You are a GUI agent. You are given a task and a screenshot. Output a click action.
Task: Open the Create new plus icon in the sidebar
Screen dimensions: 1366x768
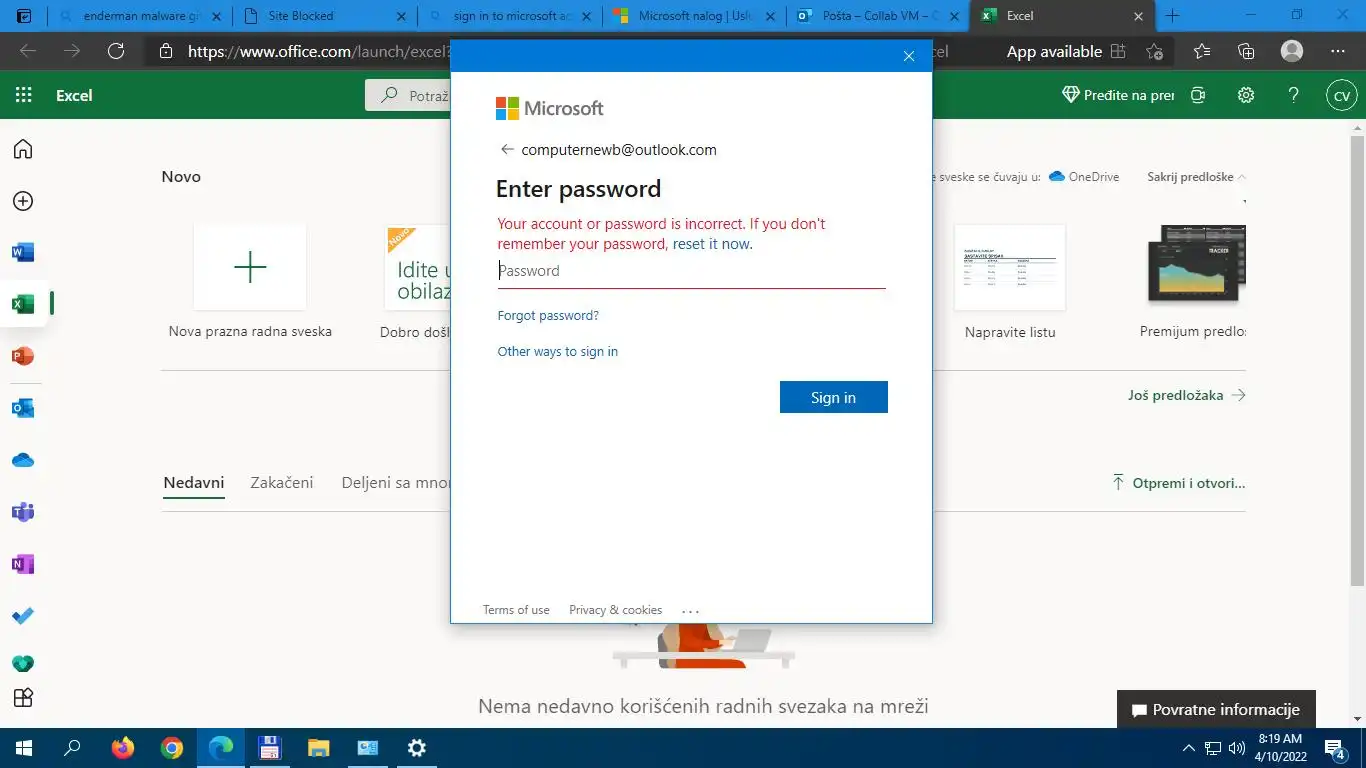pyautogui.click(x=23, y=201)
